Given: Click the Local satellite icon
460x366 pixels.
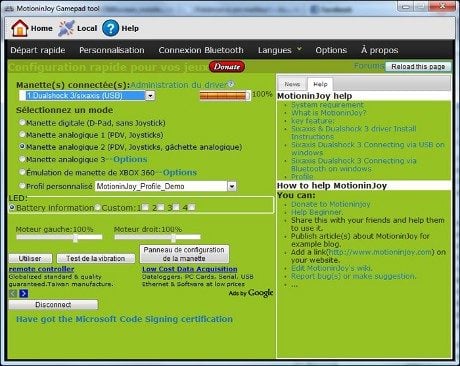Looking at the screenshot, I should pyautogui.click(x=66, y=28).
